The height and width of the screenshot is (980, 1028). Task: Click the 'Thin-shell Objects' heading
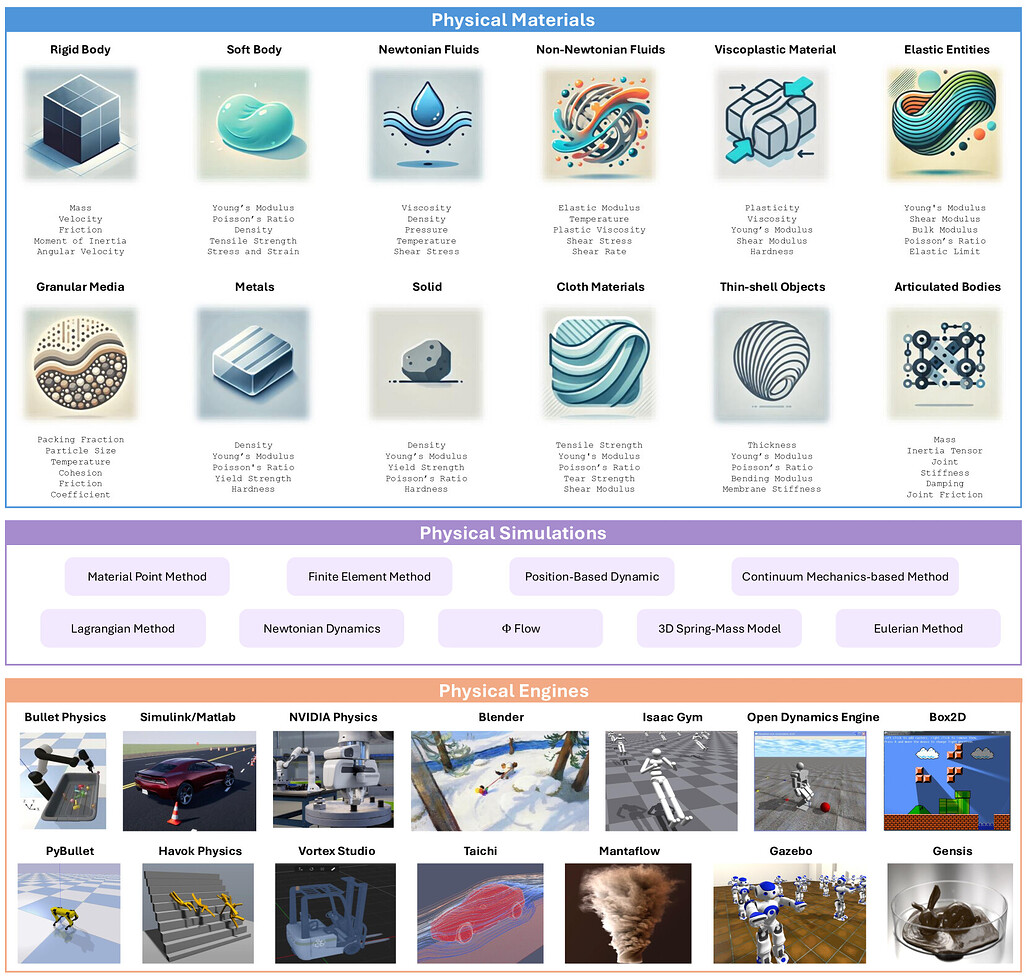pyautogui.click(x=772, y=287)
